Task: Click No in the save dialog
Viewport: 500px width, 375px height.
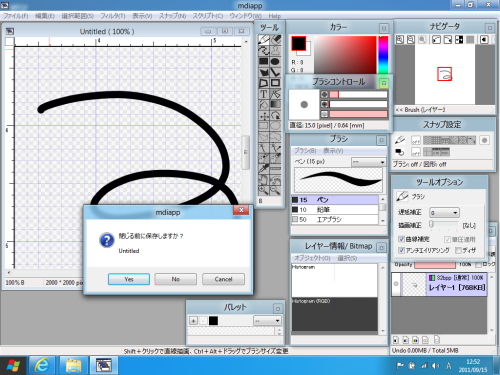Action: (x=176, y=279)
